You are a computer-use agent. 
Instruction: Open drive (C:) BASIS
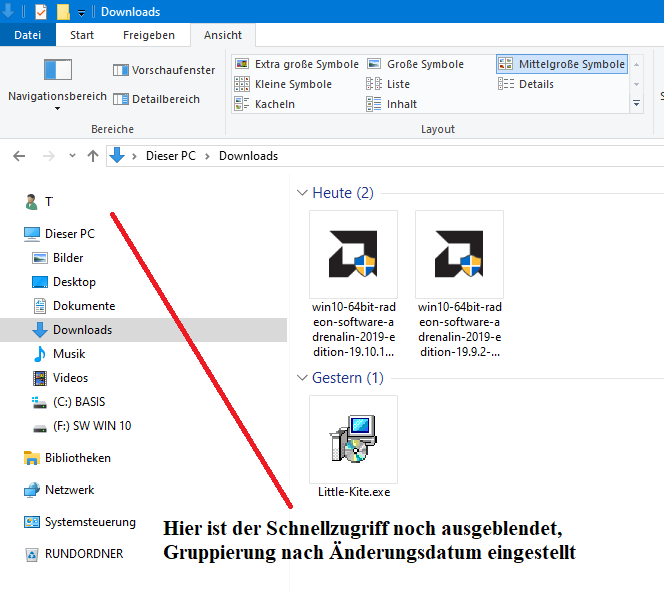tap(69, 402)
